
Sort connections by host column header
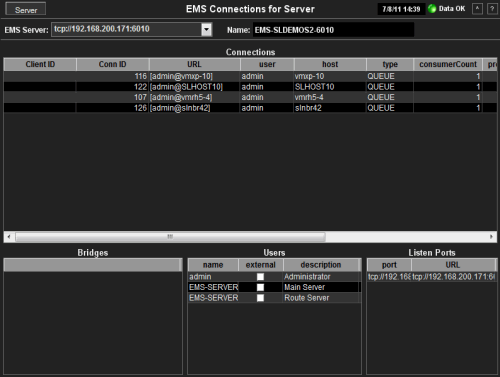(x=330, y=64)
